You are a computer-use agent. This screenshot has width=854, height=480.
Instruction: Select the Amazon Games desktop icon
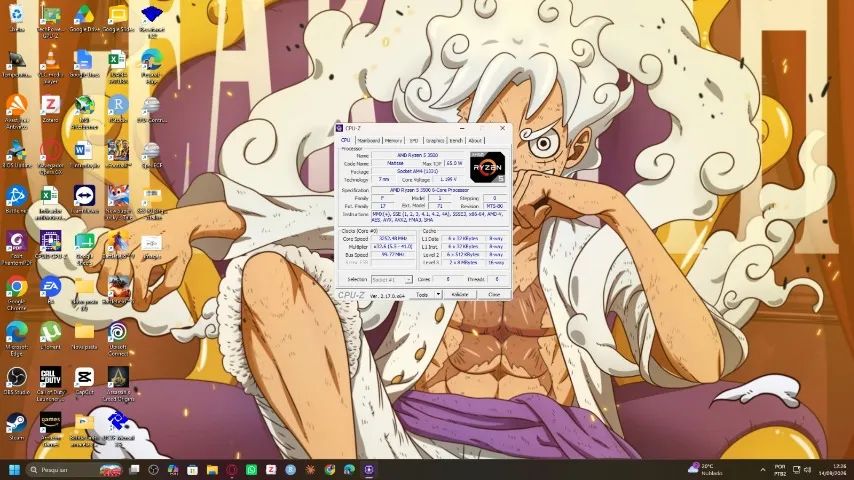point(51,429)
